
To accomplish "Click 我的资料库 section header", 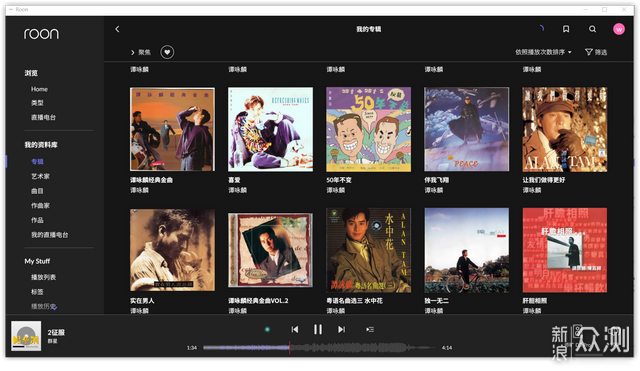I will point(41,145).
